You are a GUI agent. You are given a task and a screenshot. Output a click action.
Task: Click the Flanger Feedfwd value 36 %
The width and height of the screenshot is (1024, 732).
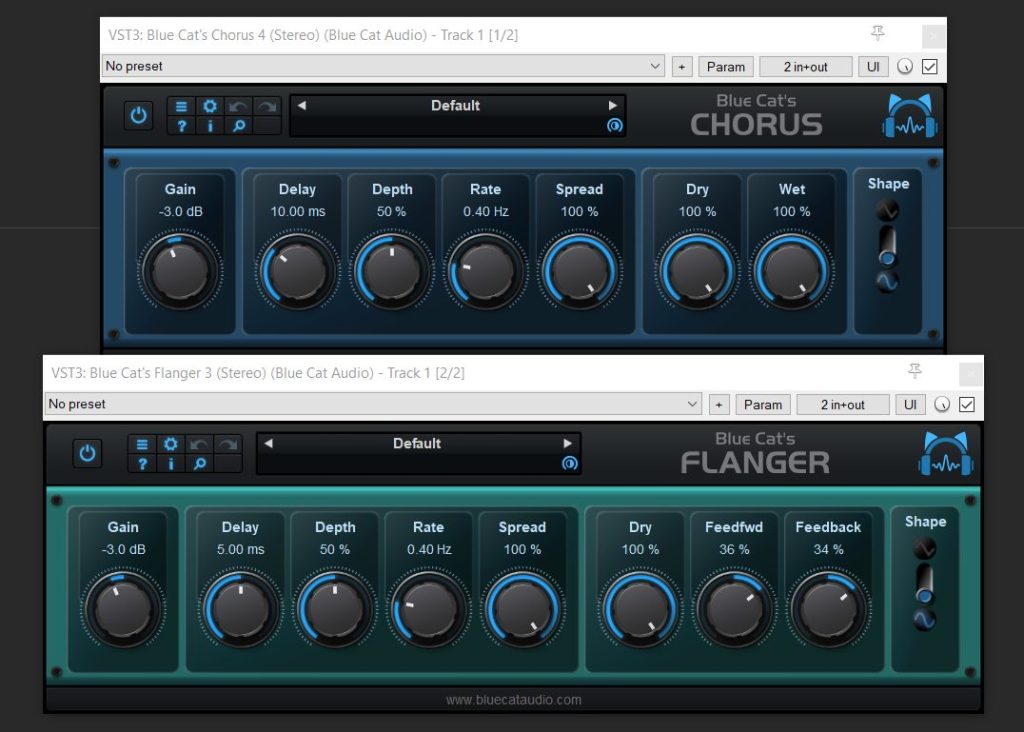click(x=734, y=550)
